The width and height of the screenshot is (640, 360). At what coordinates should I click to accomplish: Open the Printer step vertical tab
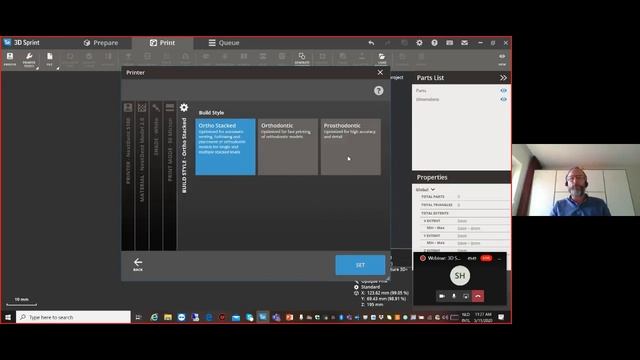tap(128, 176)
